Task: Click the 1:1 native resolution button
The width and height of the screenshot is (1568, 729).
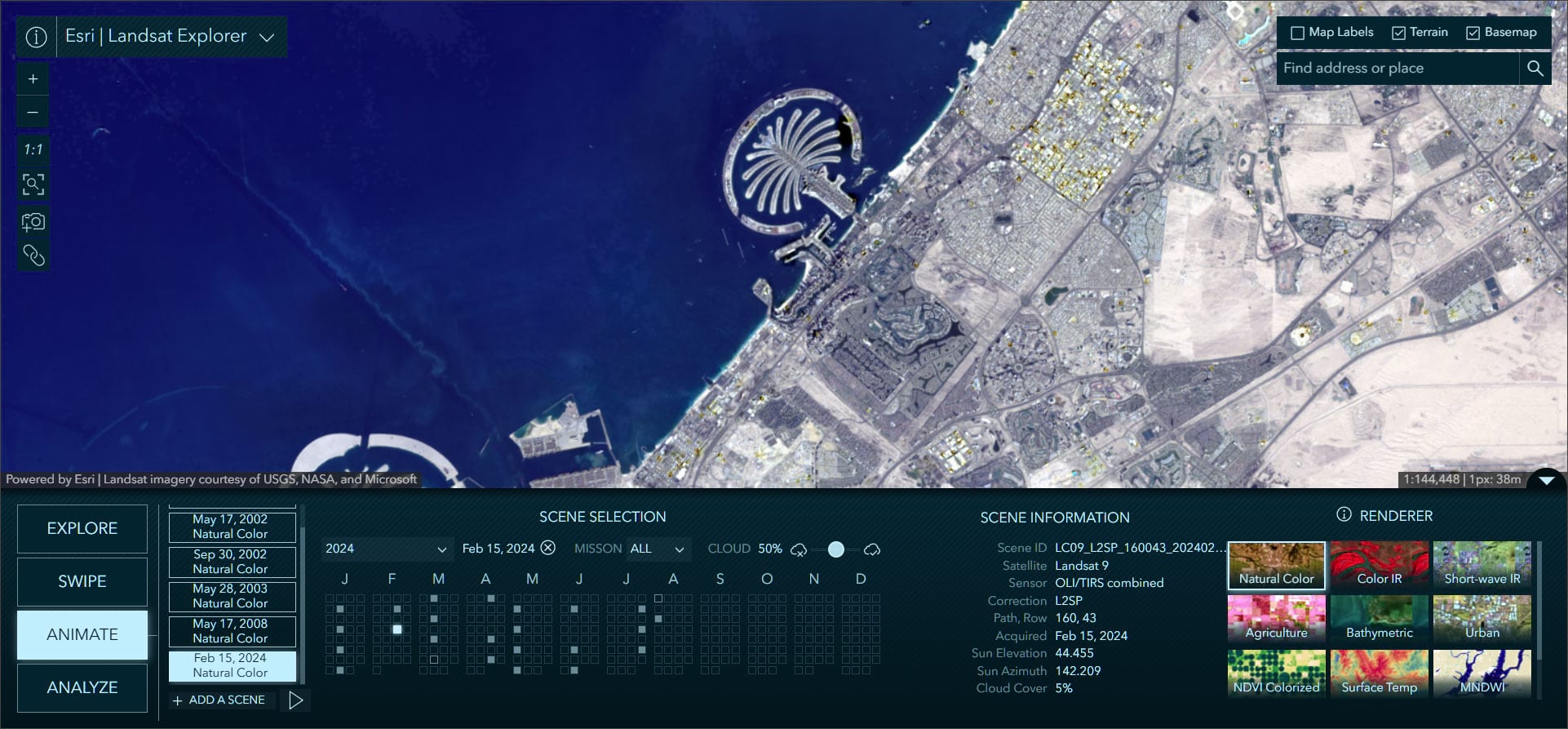Action: (x=33, y=149)
